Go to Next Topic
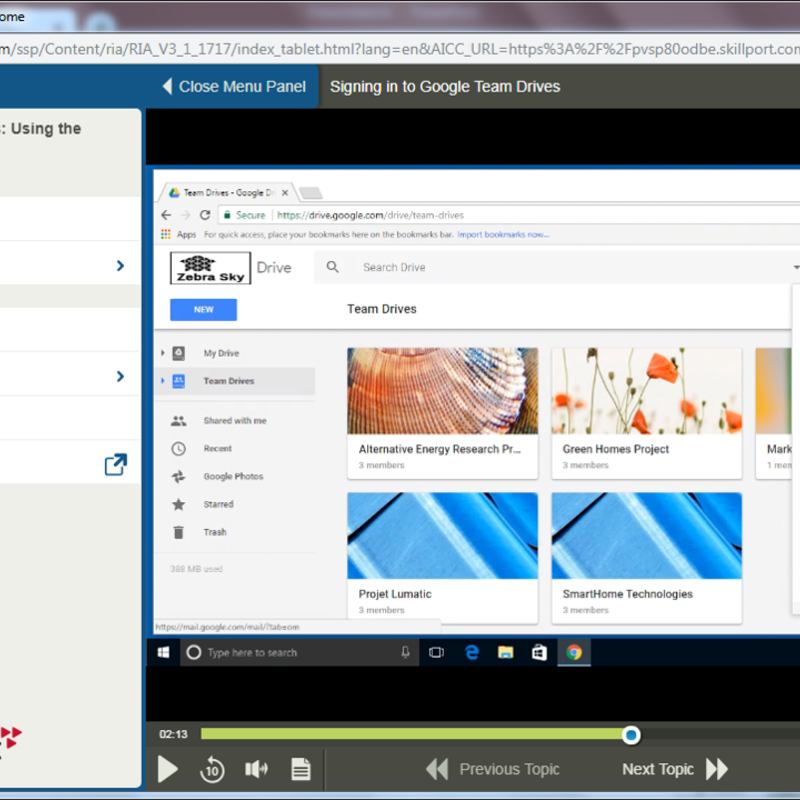Image resolution: width=800 pixels, height=800 pixels. (674, 769)
